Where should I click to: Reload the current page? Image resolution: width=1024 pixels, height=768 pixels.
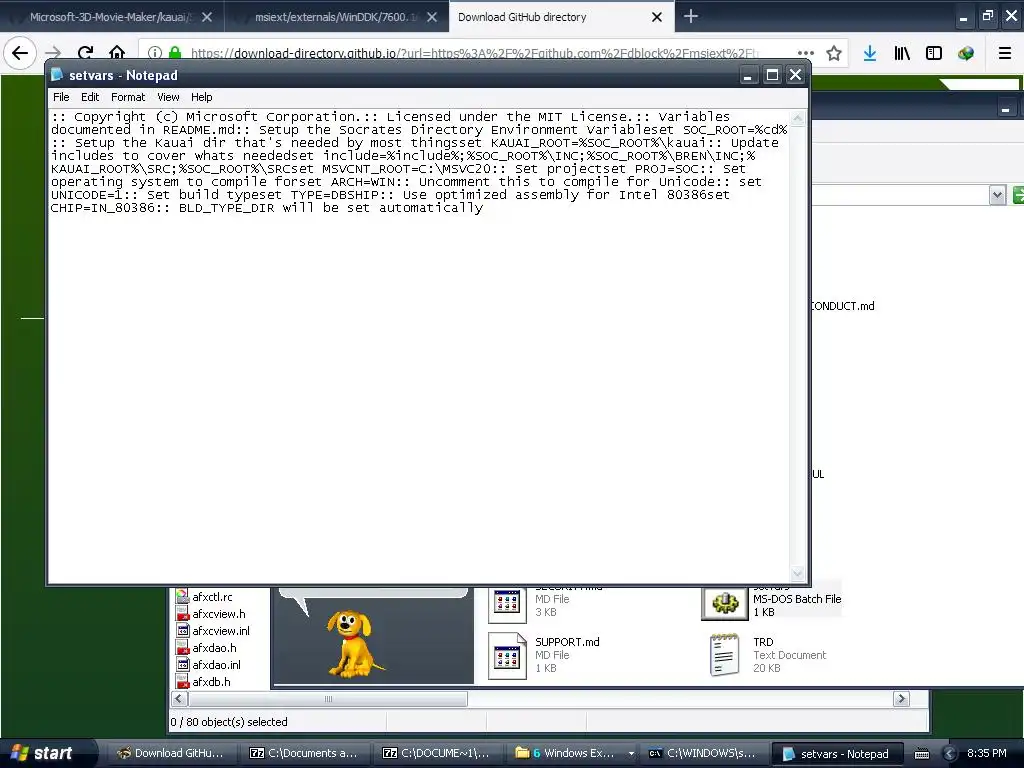click(x=85, y=53)
